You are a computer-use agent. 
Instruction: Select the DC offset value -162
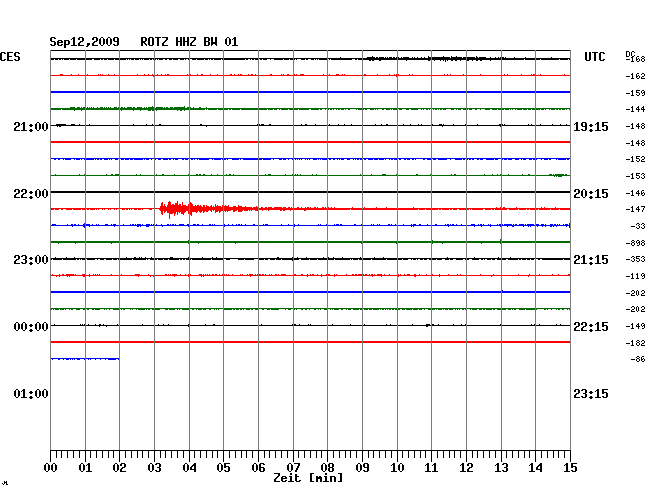coord(635,76)
